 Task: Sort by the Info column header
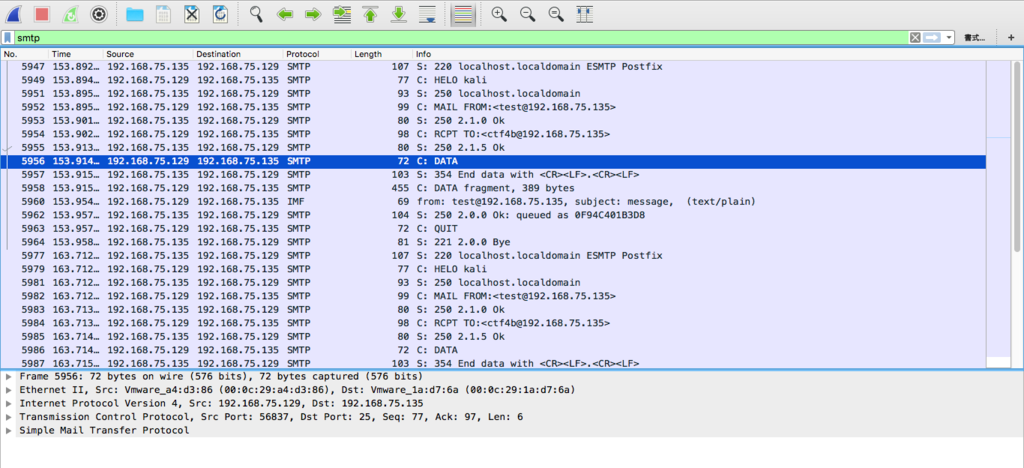tap(699, 54)
